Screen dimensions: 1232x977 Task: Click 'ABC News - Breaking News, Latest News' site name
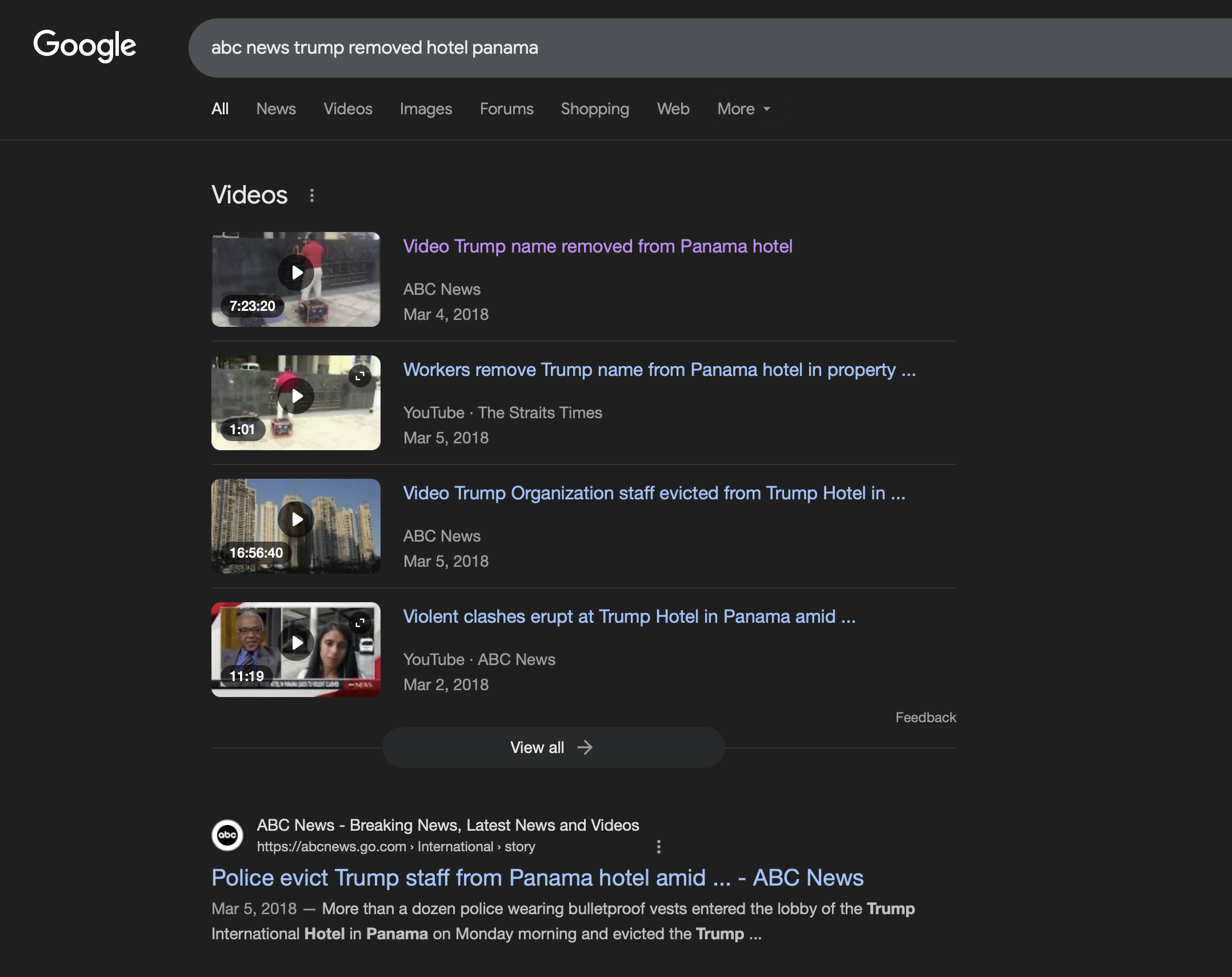[x=448, y=826]
